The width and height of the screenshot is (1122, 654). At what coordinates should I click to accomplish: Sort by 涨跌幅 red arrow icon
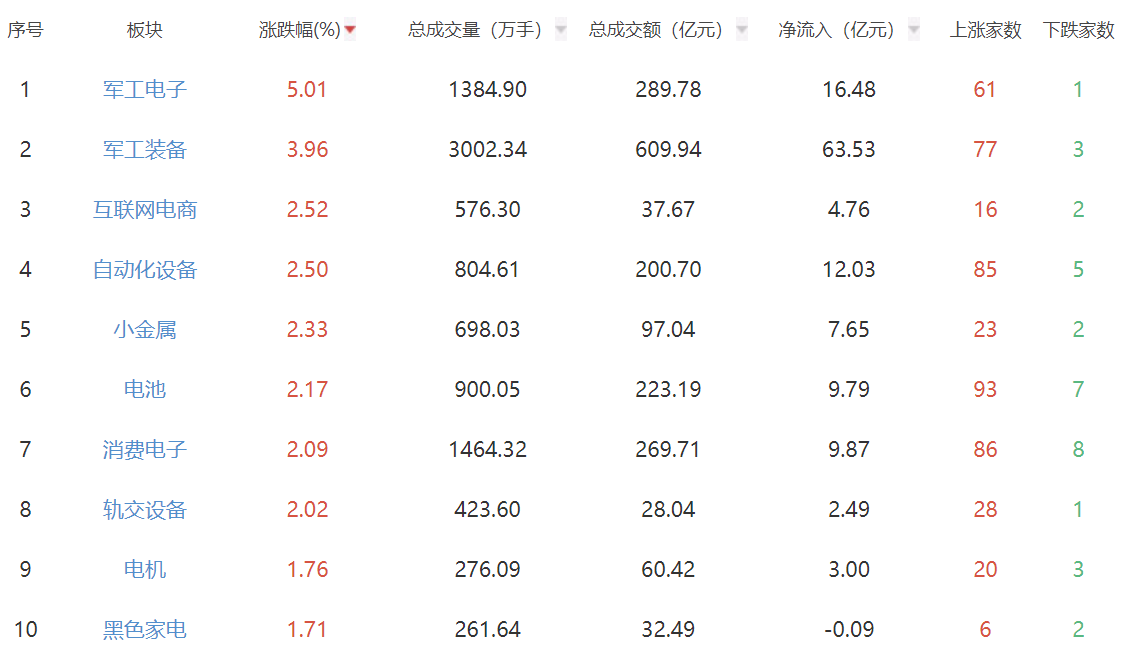pos(350,30)
